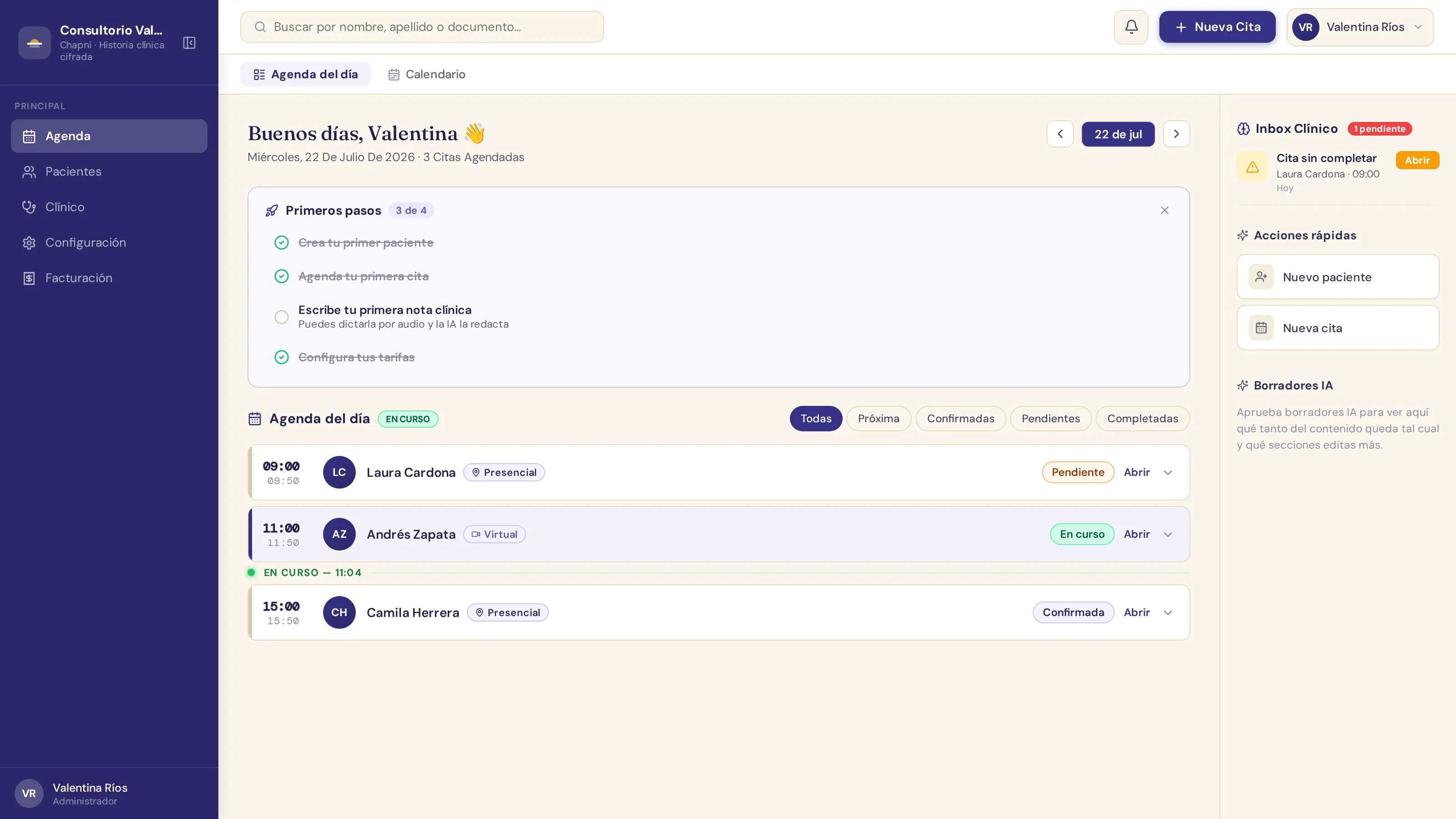The image size is (1456, 819).
Task: Filter appointments by Confirmadas
Action: 961,419
